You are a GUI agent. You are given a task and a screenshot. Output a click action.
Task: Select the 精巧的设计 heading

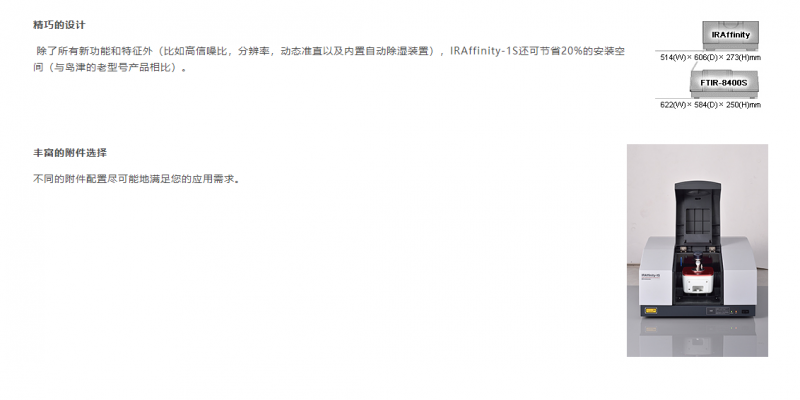(59, 25)
